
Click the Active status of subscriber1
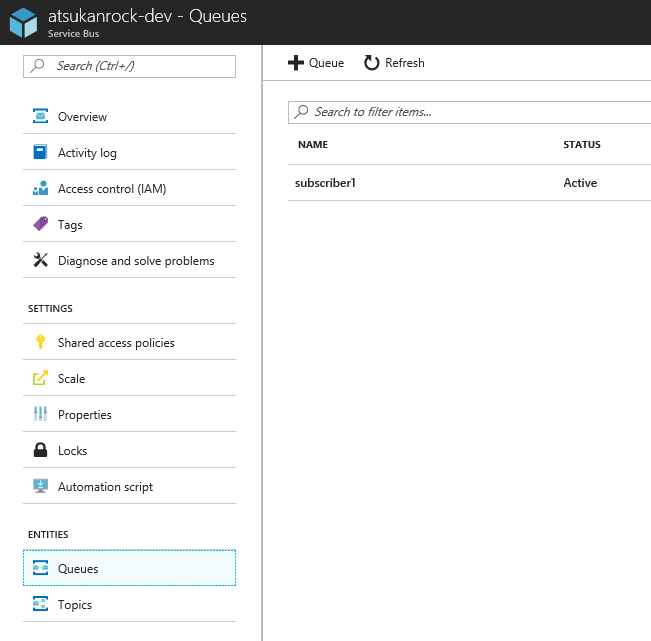click(580, 183)
